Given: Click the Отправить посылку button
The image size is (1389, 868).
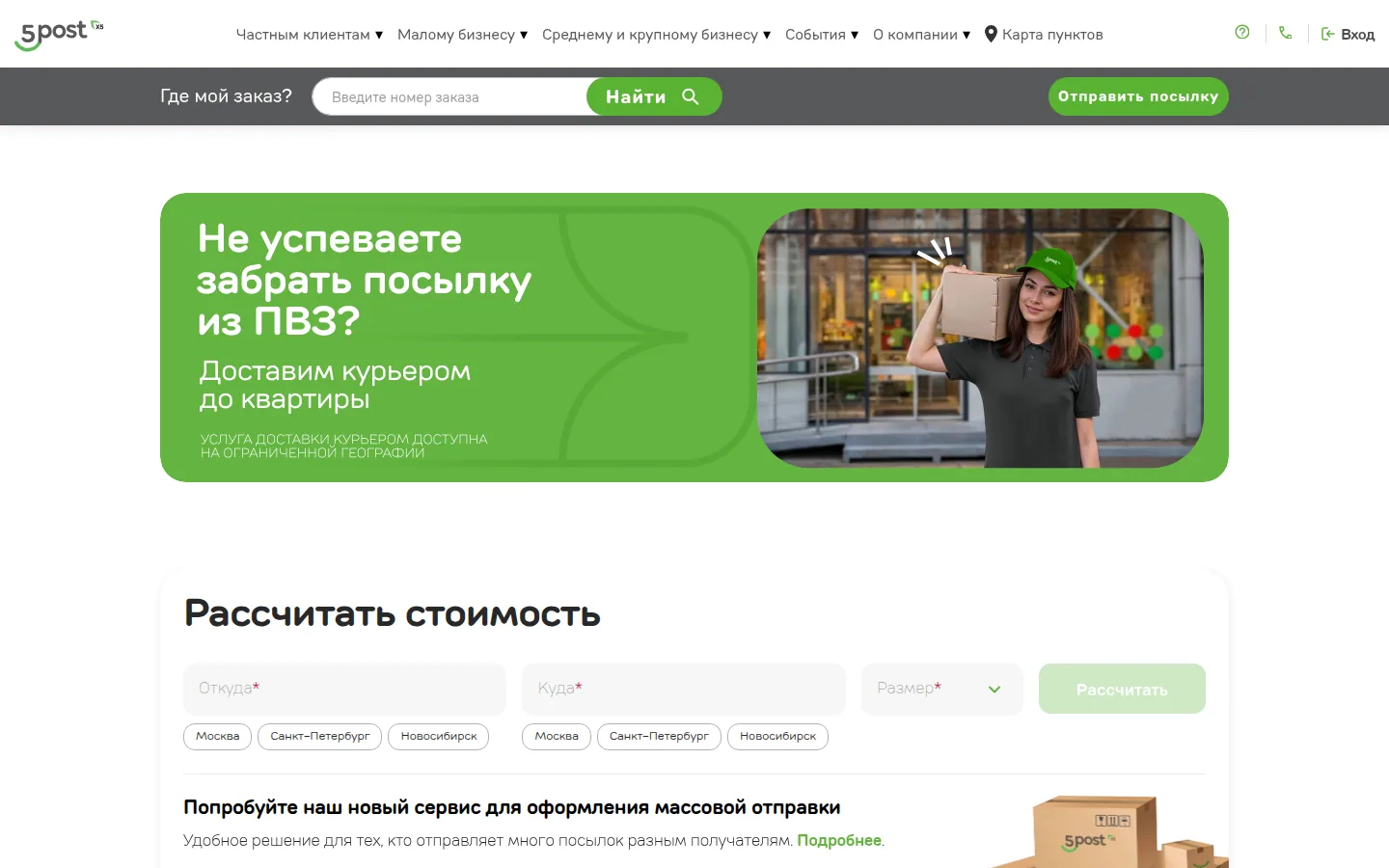Looking at the screenshot, I should point(1138,96).
